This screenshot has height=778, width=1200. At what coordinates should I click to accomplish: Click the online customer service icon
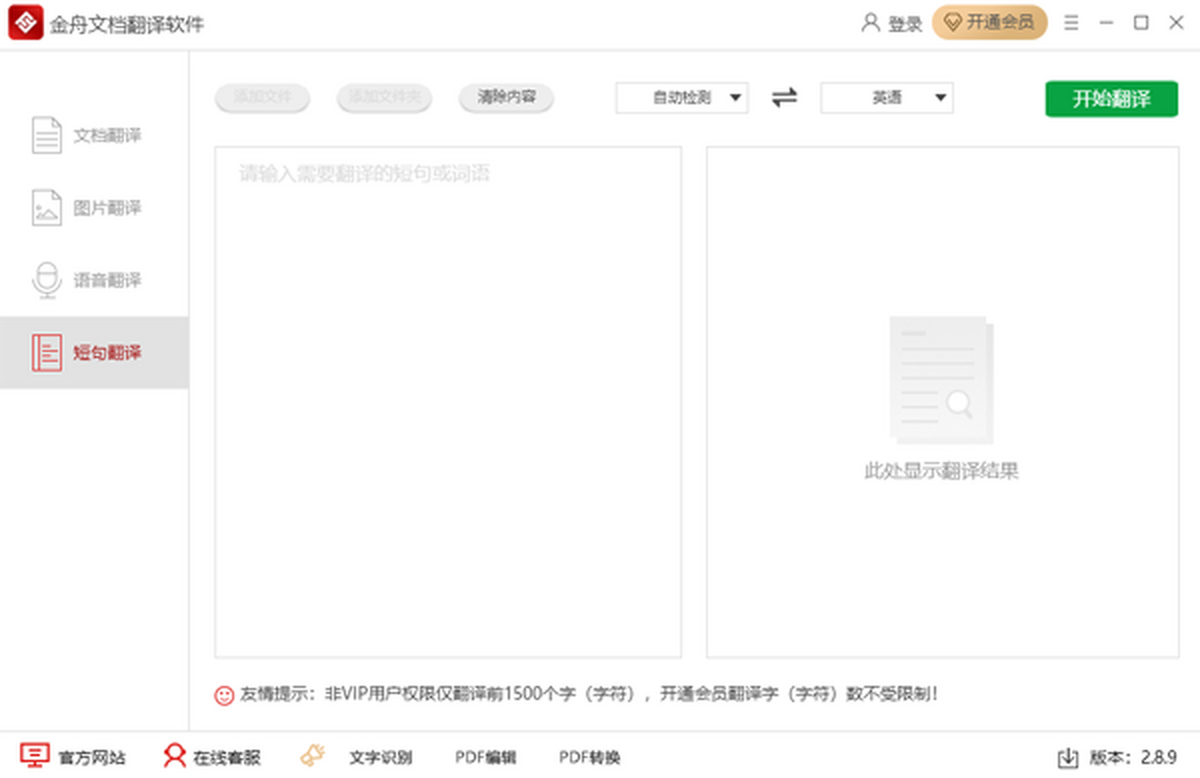coord(175,756)
